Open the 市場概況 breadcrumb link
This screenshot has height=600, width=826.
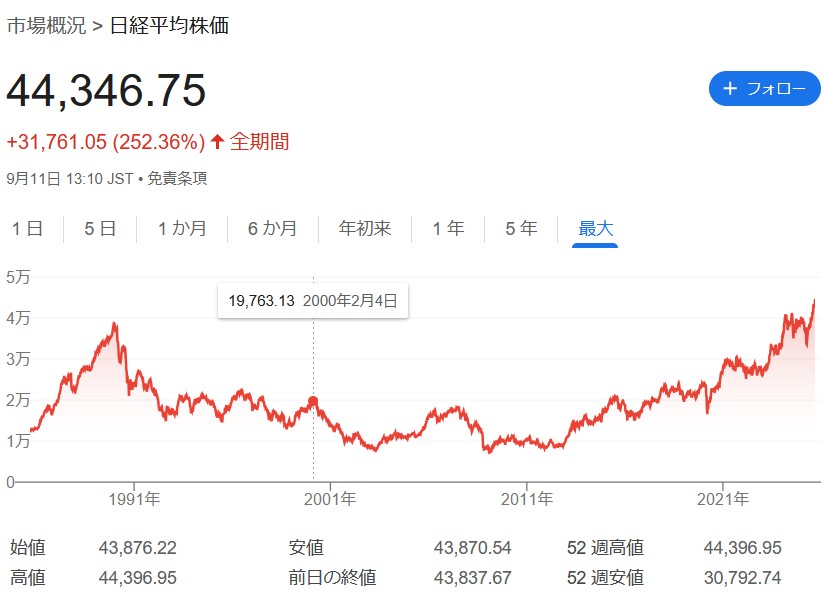pos(46,26)
